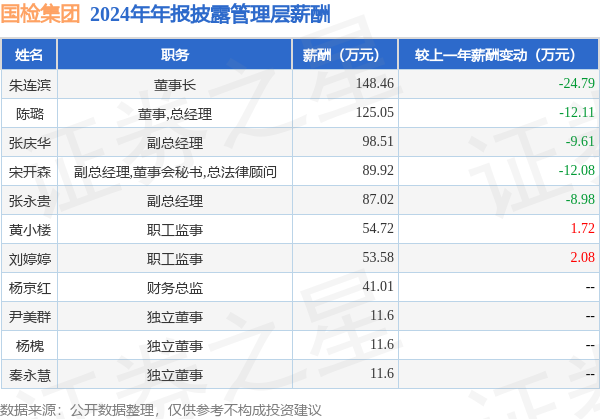The image size is (600, 419).
Task: Click 尹美群's salary change dash
Action: coord(590,316)
